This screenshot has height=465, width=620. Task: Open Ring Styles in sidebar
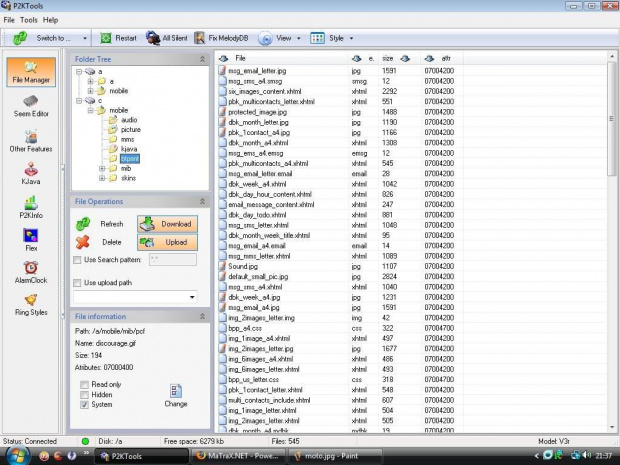(x=30, y=305)
